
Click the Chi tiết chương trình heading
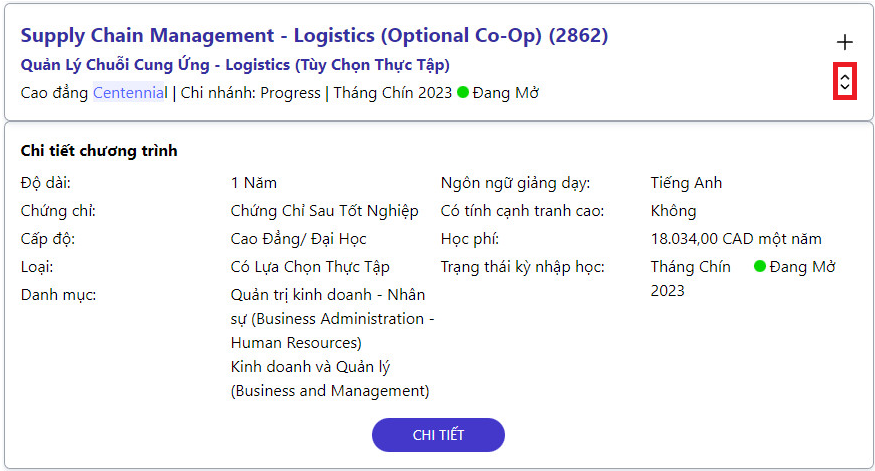pyautogui.click(x=99, y=151)
